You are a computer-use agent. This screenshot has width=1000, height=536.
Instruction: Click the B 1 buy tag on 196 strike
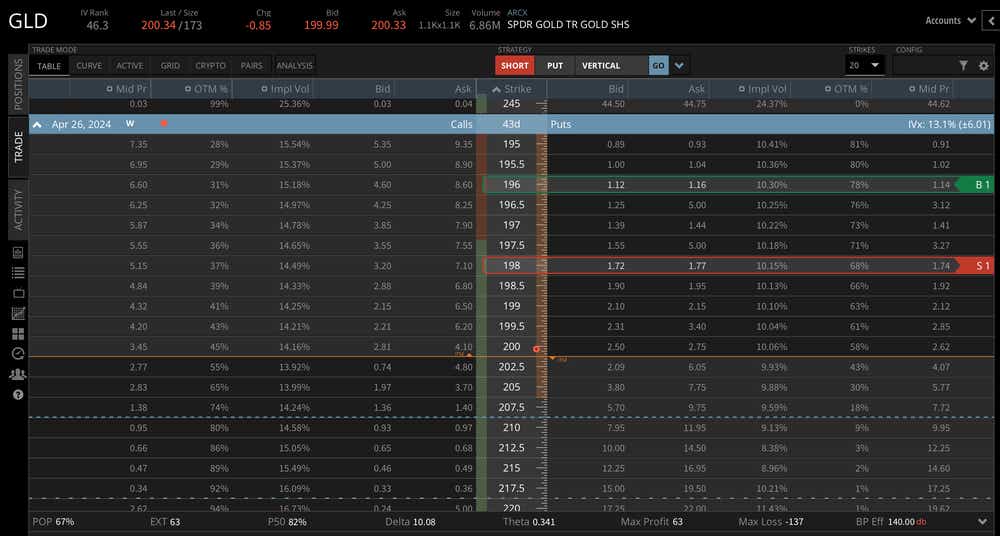click(976, 185)
